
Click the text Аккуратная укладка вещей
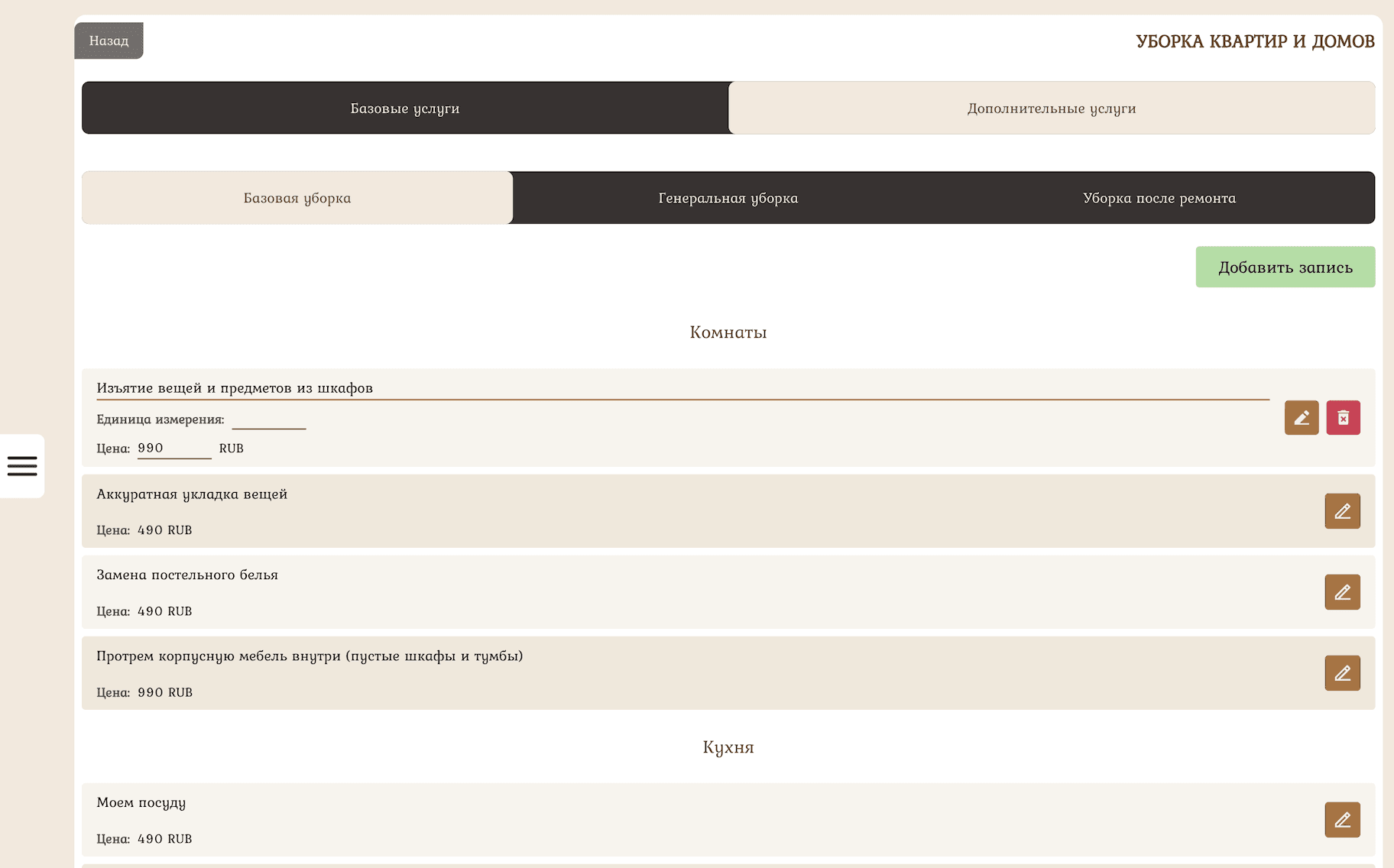(x=192, y=494)
